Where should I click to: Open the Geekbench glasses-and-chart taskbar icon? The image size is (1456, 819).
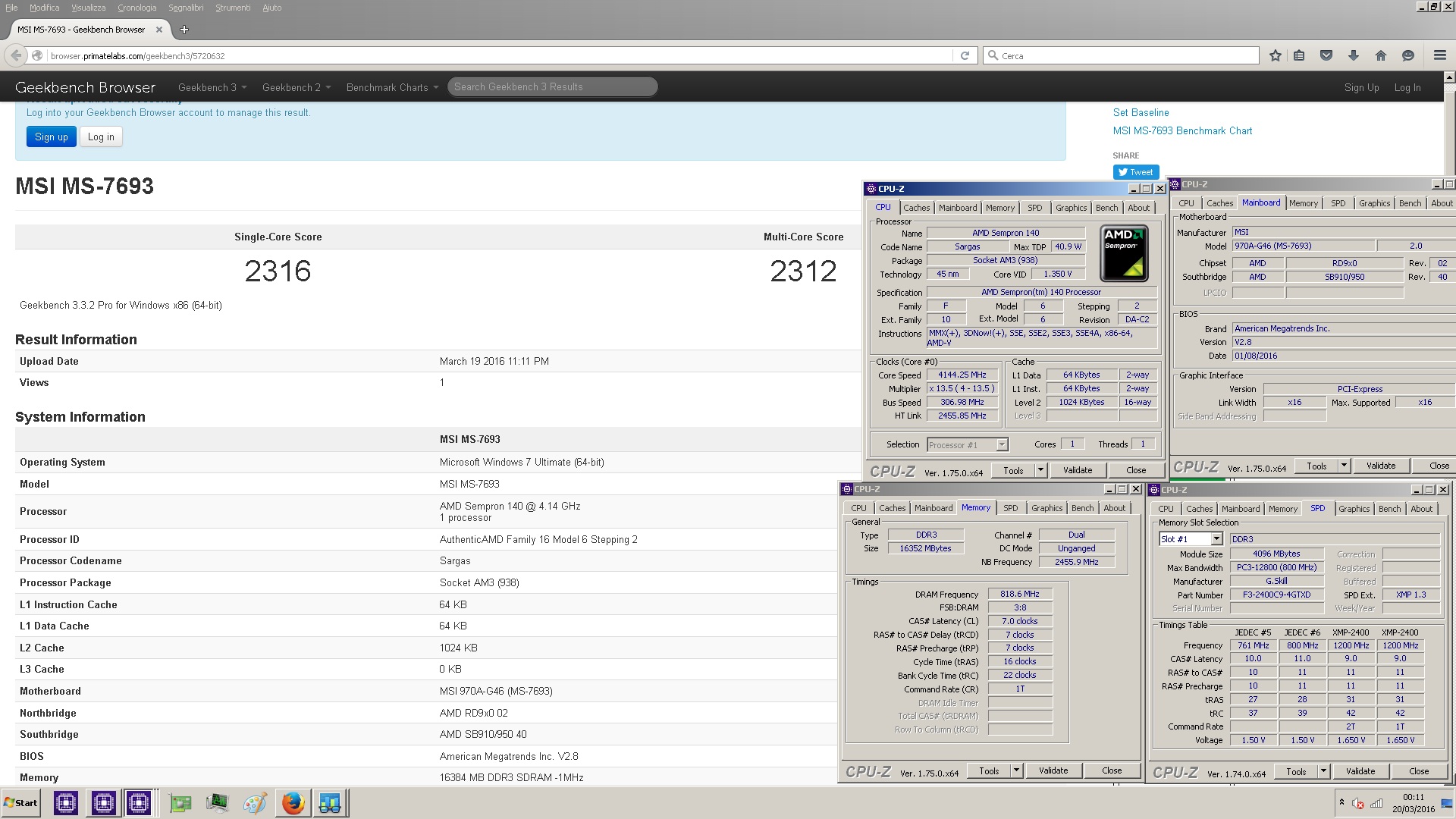330,803
